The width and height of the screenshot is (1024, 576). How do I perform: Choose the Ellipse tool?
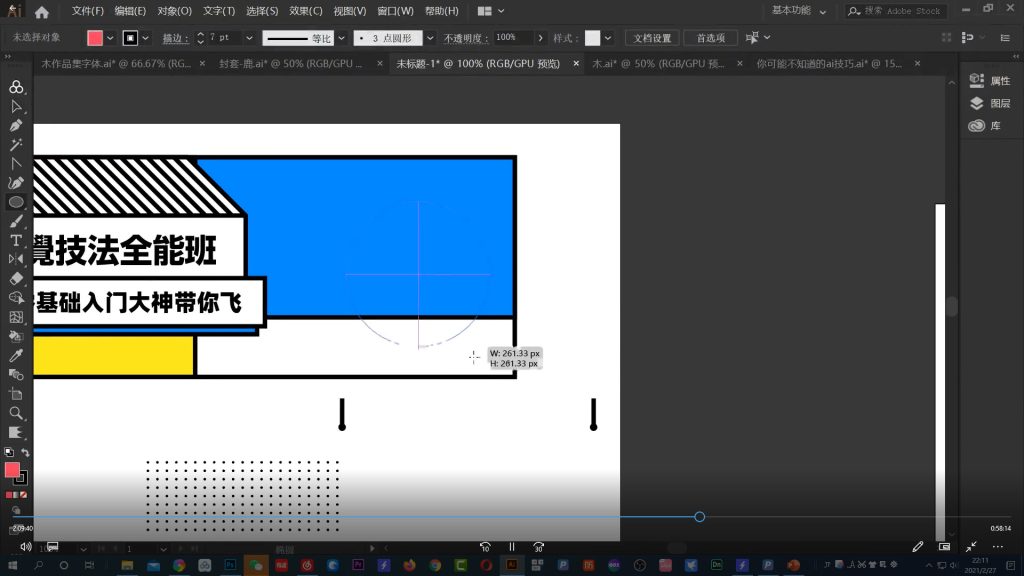click(x=15, y=202)
